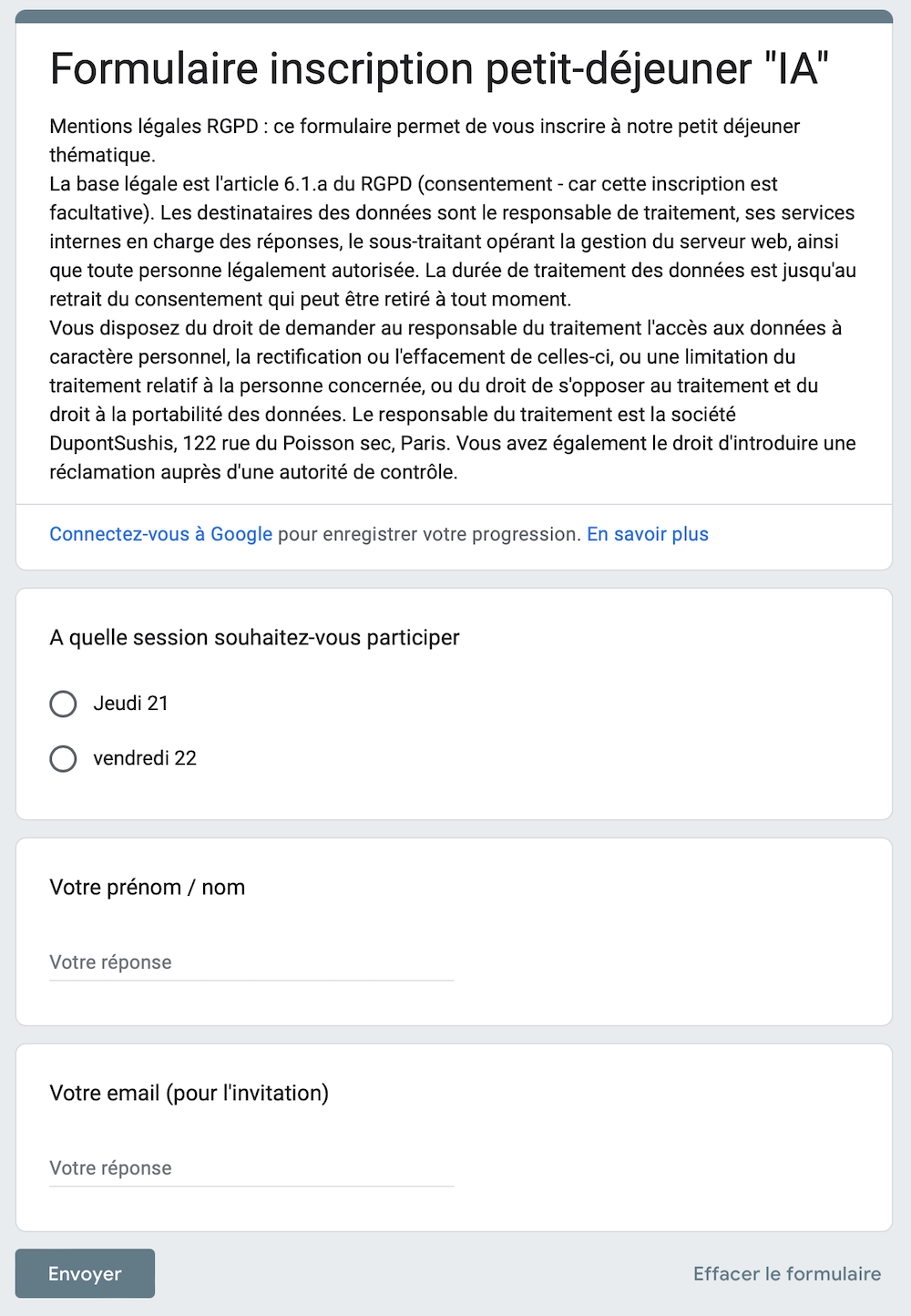Click the 'Jeudi 21' option label text
This screenshot has height=1316, width=911.
click(130, 704)
